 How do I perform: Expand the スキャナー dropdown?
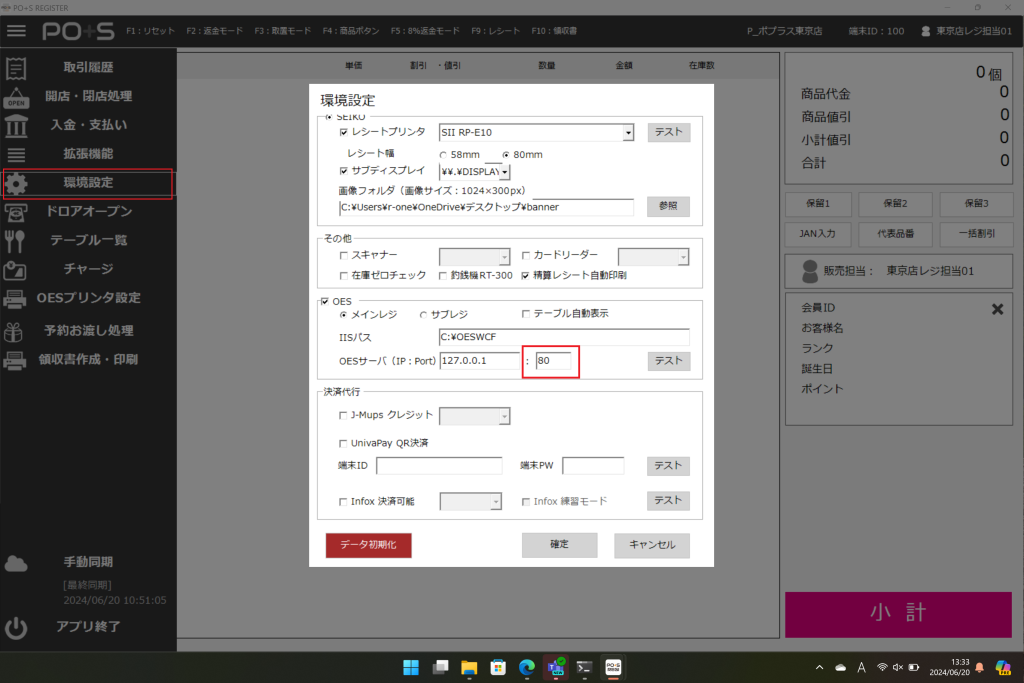[x=503, y=257]
